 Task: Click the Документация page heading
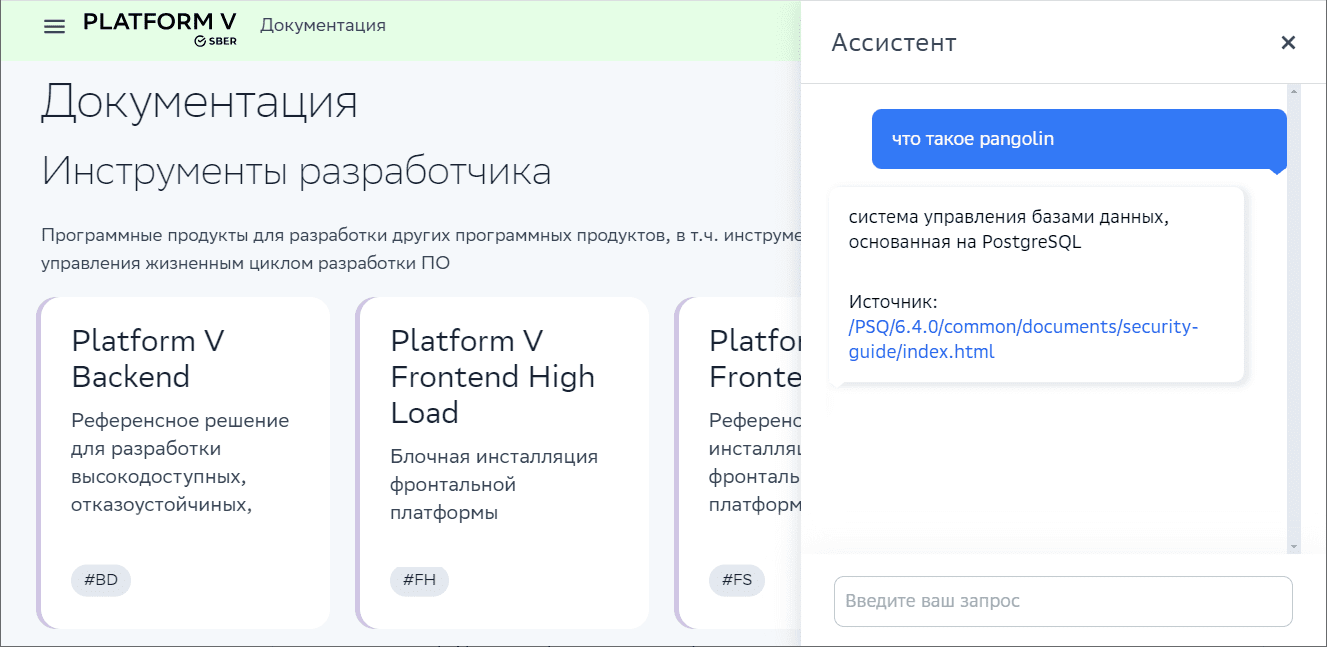click(x=198, y=102)
